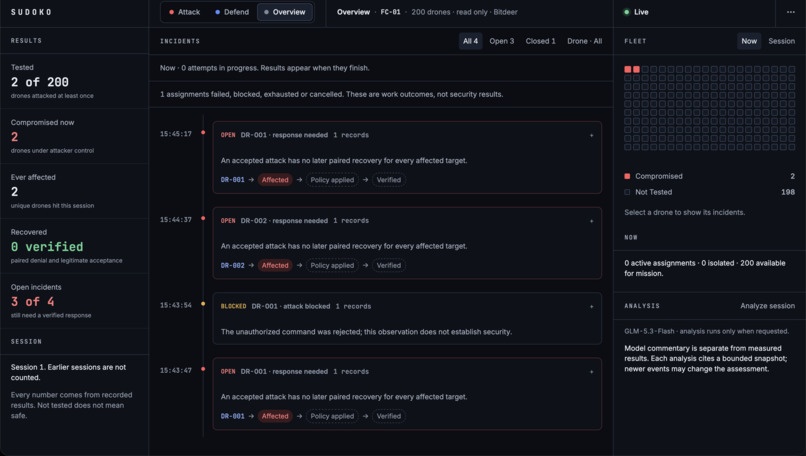Click the Not Tested legend swatch
The height and width of the screenshot is (456, 806).
pyautogui.click(x=627, y=192)
